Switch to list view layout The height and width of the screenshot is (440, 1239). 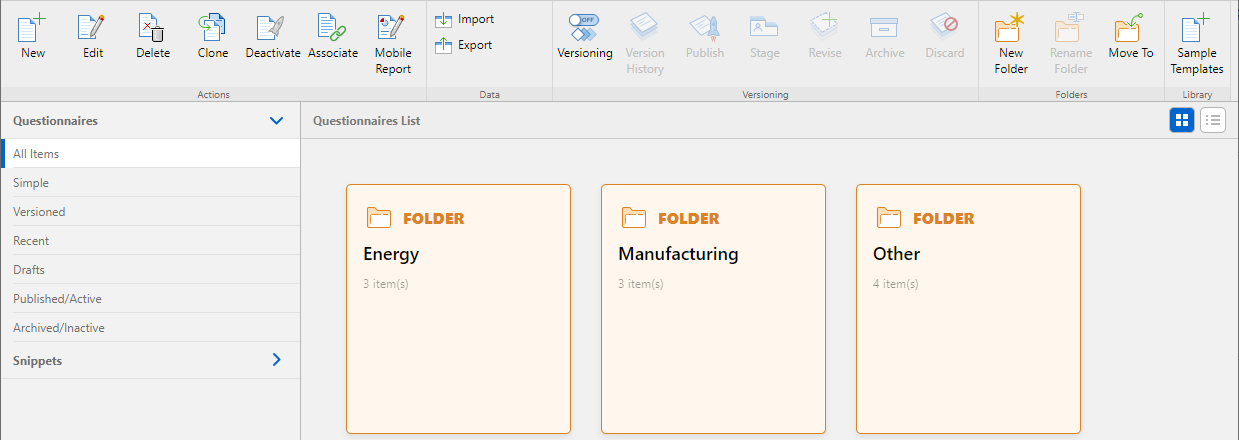point(1212,121)
